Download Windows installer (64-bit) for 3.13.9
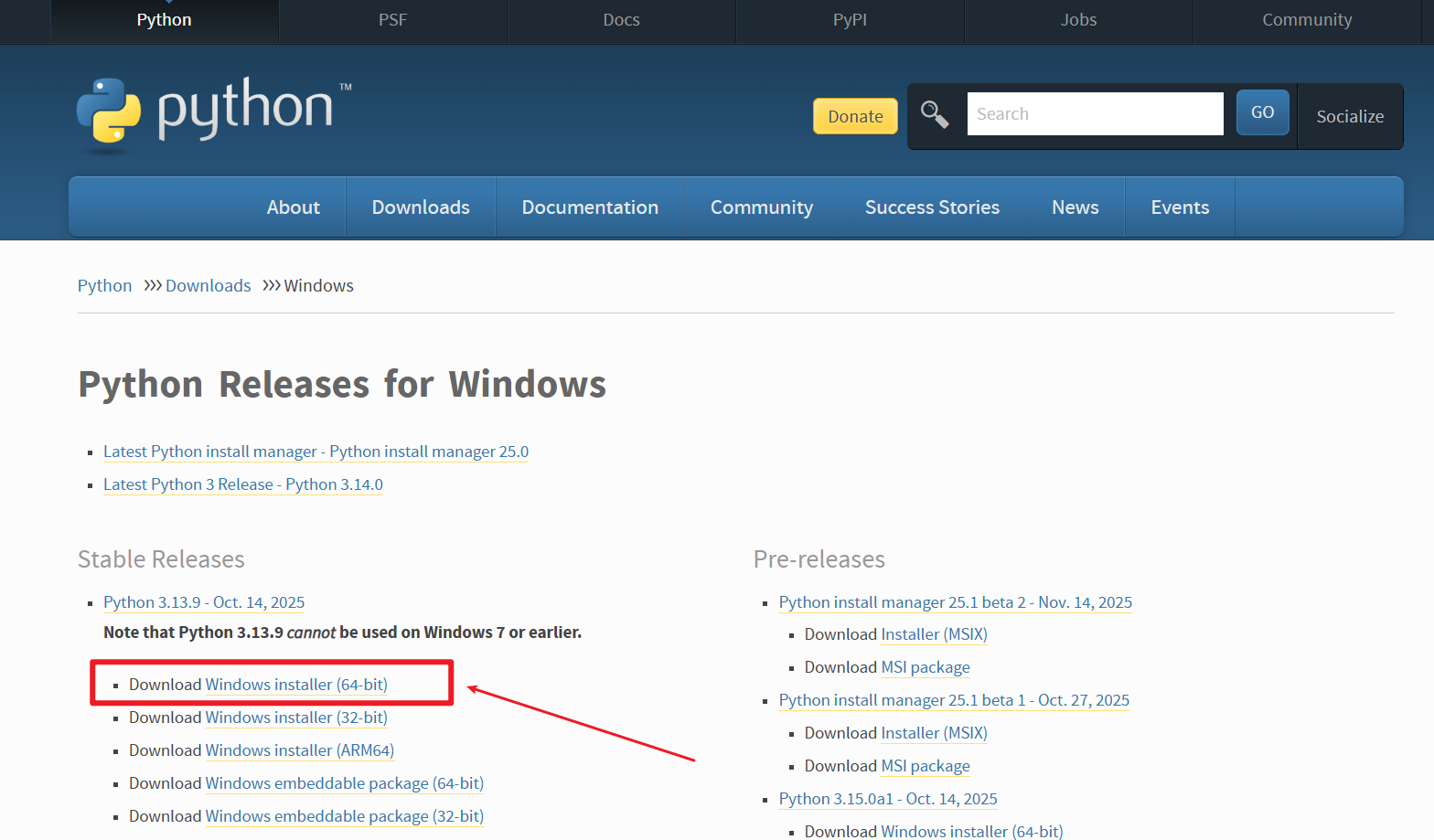 point(296,685)
